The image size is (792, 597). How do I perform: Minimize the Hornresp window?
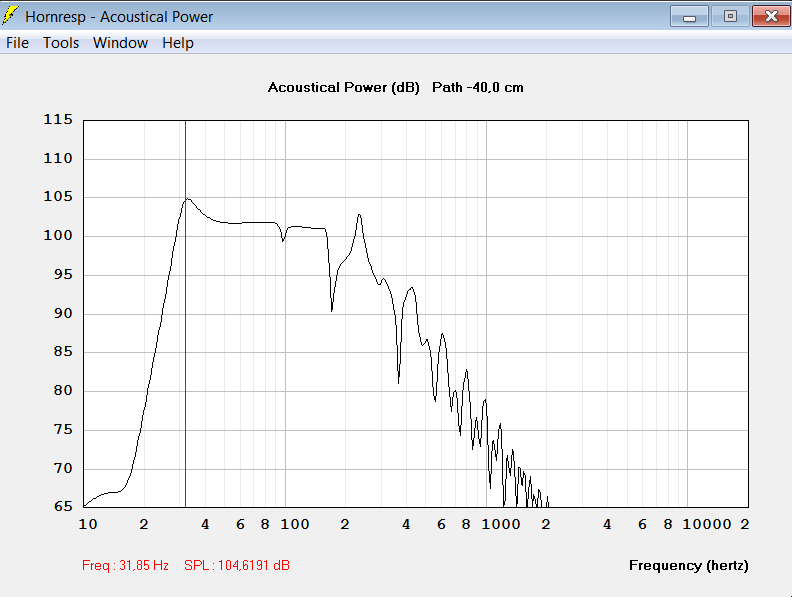(x=689, y=16)
